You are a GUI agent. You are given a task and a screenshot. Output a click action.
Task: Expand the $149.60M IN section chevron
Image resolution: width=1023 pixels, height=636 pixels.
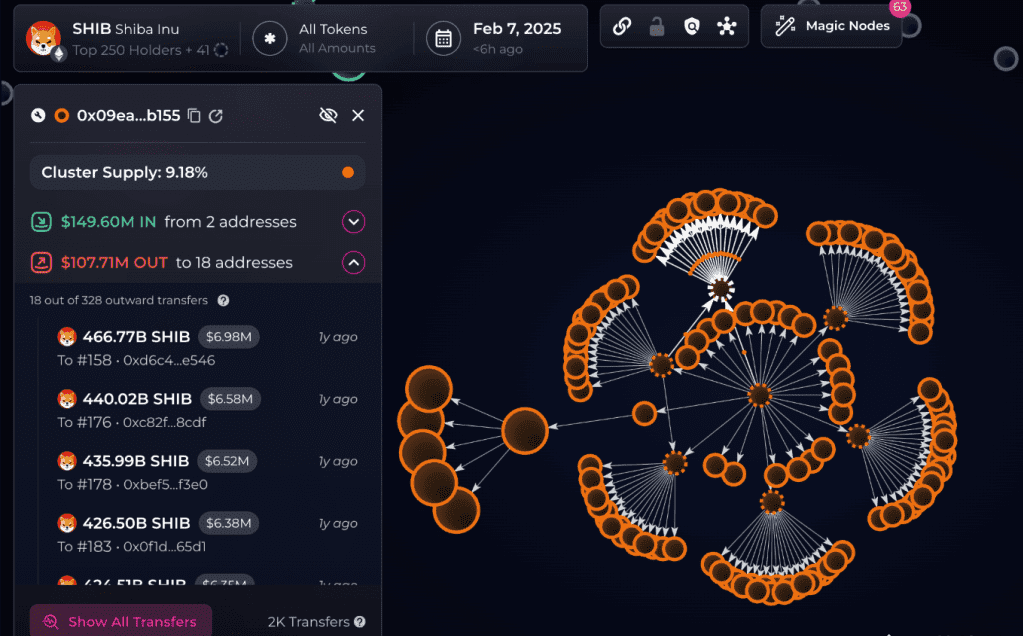coord(354,222)
